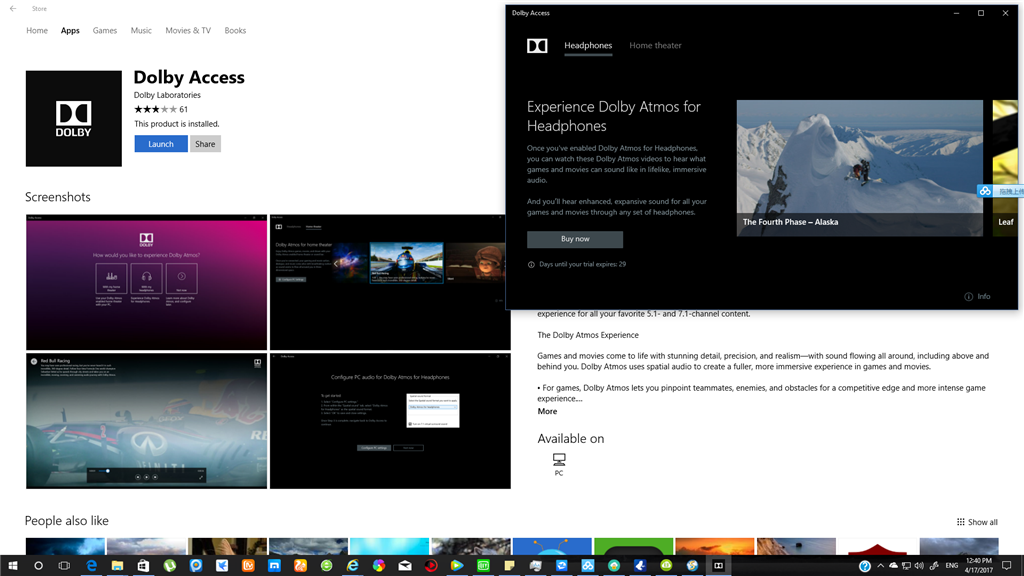This screenshot has height=576, width=1024.
Task: Open Cortana search circle on taskbar
Action: coord(38,566)
